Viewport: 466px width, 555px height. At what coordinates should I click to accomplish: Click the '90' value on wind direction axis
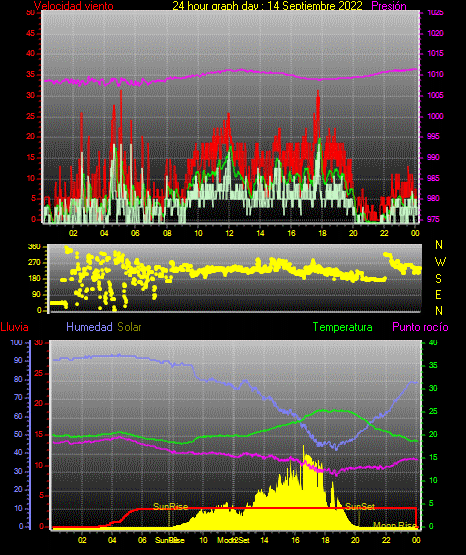tap(36, 294)
